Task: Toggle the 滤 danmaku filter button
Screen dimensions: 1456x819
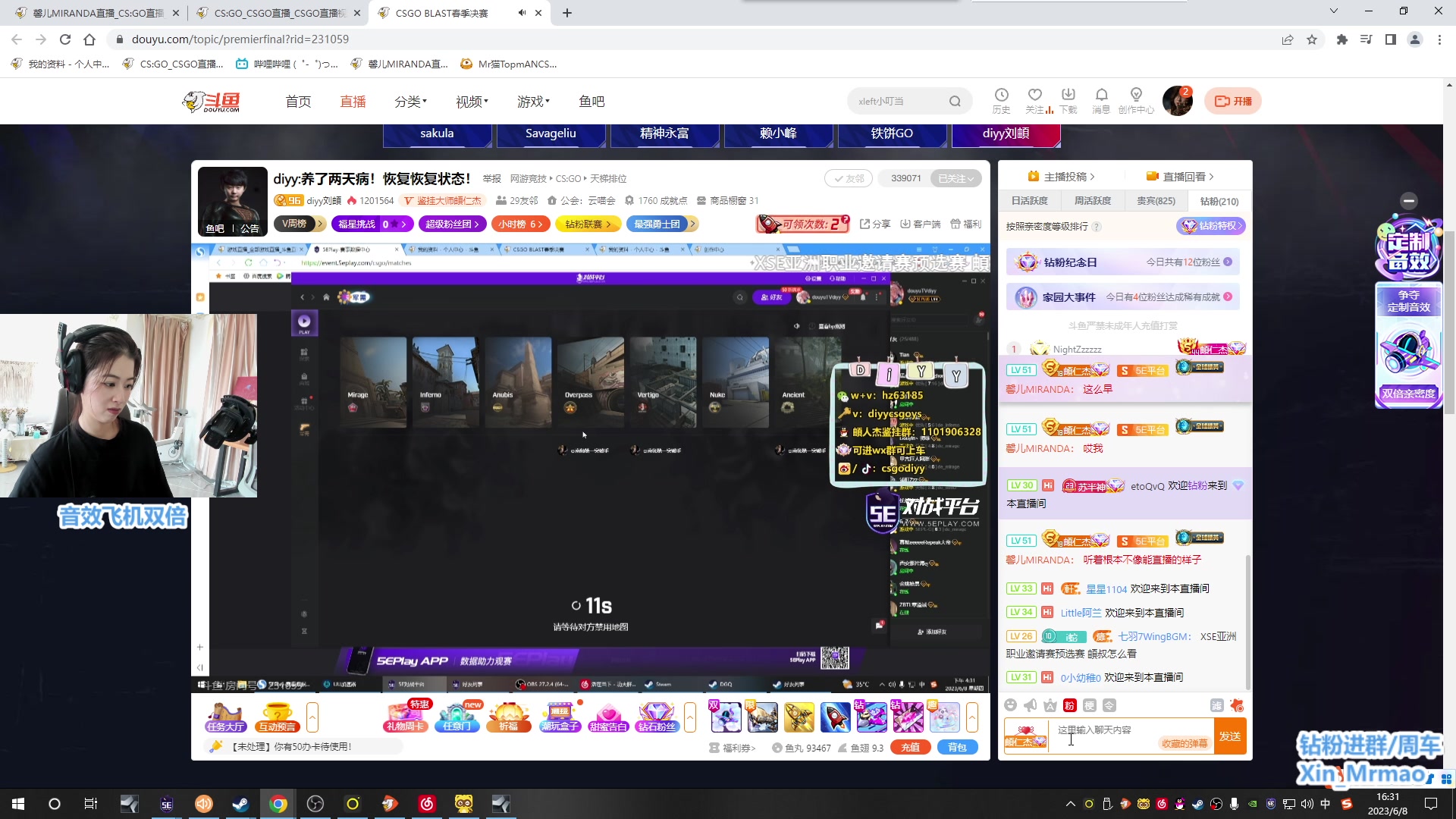Action: pos(1216,705)
